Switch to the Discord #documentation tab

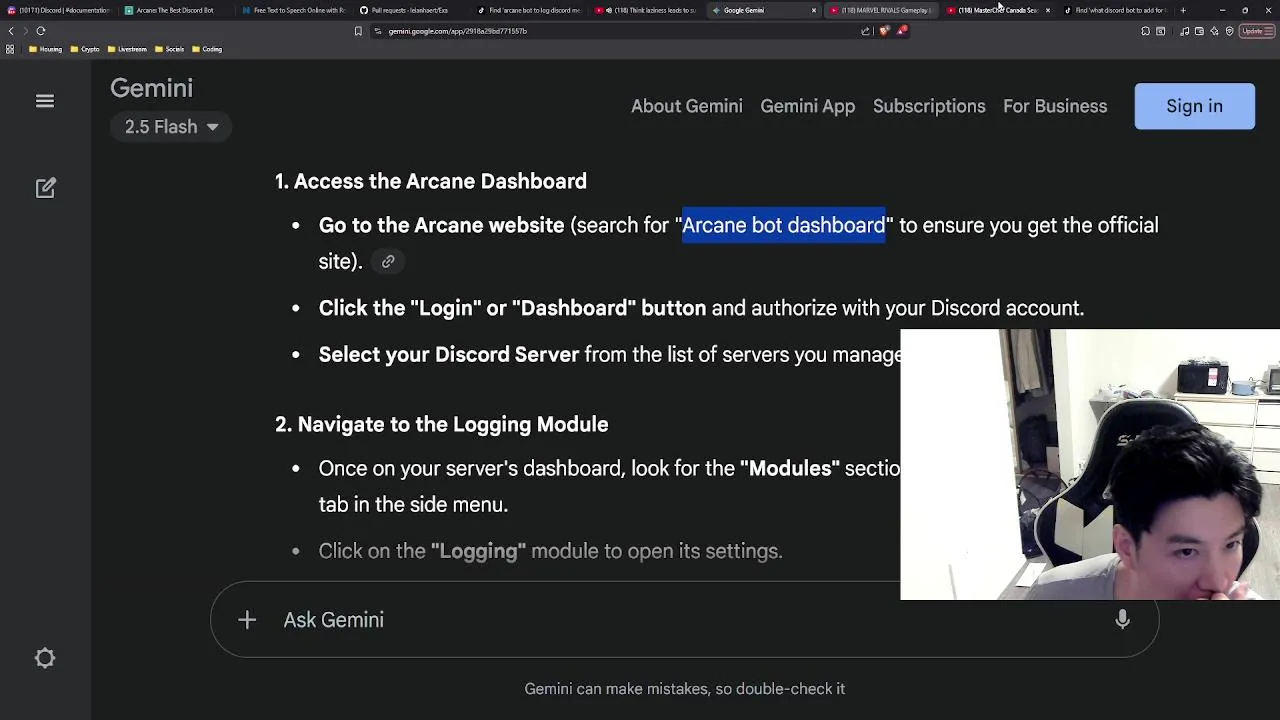click(x=58, y=10)
